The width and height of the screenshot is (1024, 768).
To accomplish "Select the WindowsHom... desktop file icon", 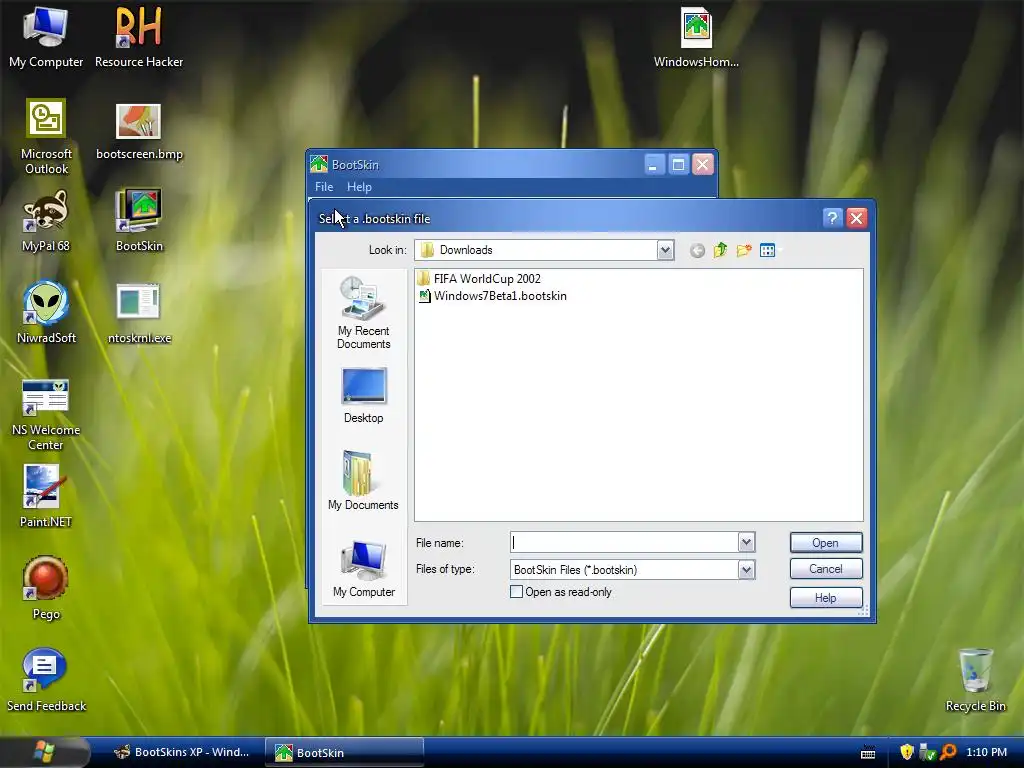I will click(x=696, y=37).
